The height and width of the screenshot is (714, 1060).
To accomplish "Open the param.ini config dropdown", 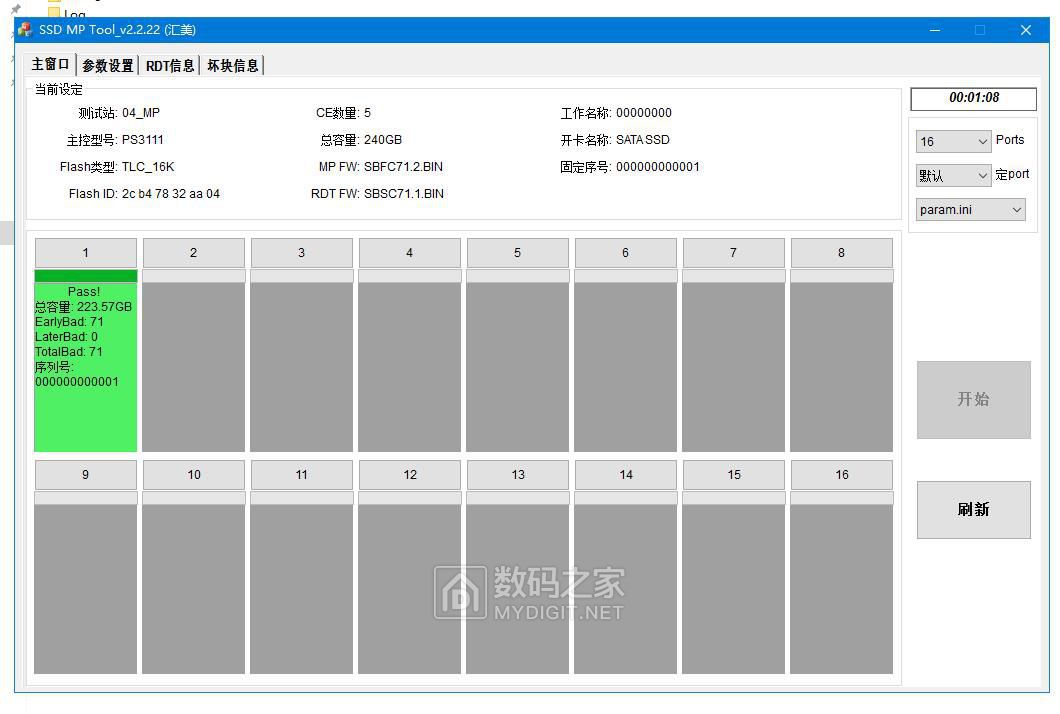I will click(x=971, y=210).
